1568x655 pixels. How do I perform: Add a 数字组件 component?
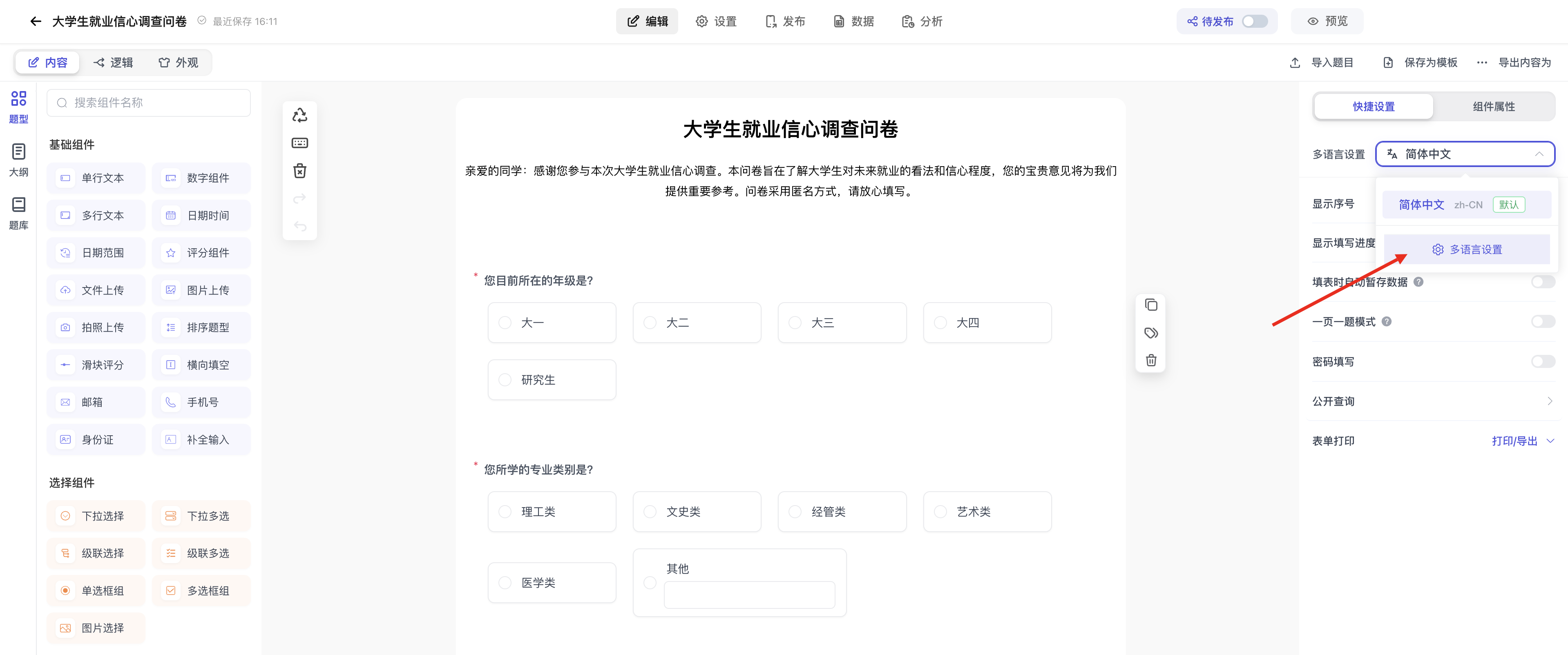click(x=201, y=178)
